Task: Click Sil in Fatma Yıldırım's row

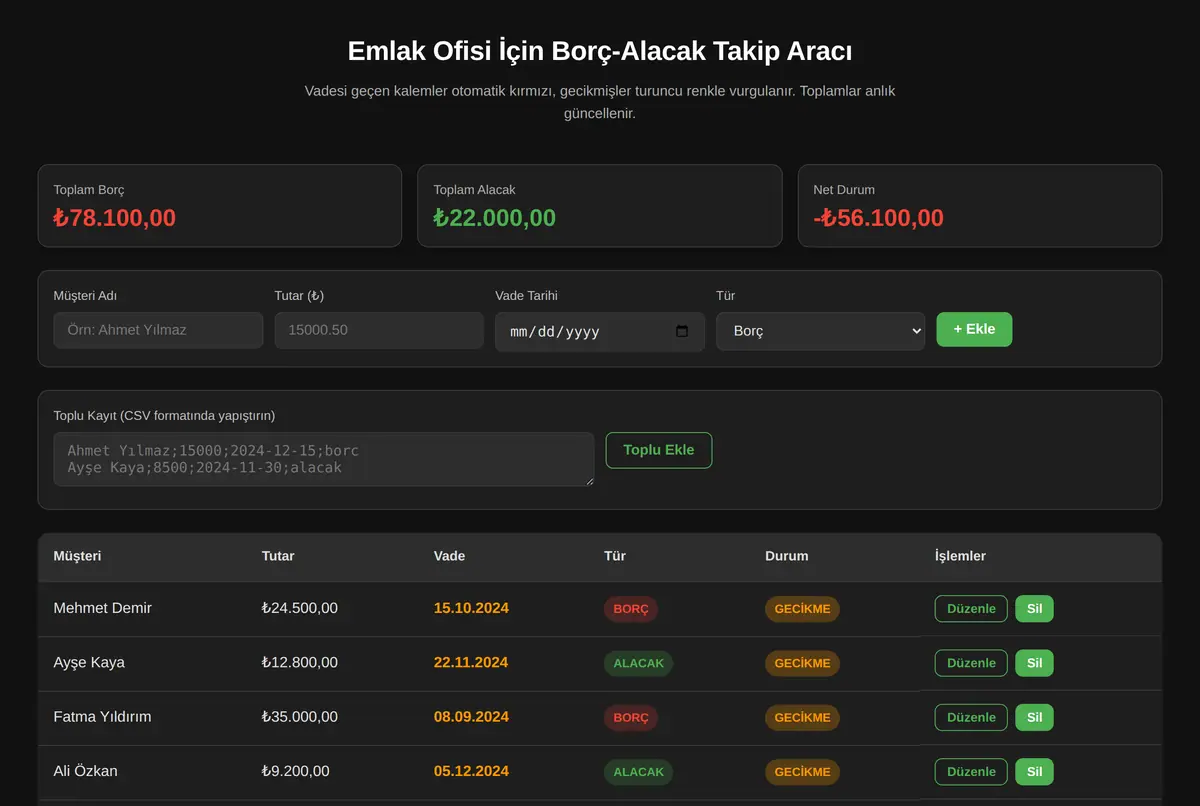Action: tap(1034, 717)
